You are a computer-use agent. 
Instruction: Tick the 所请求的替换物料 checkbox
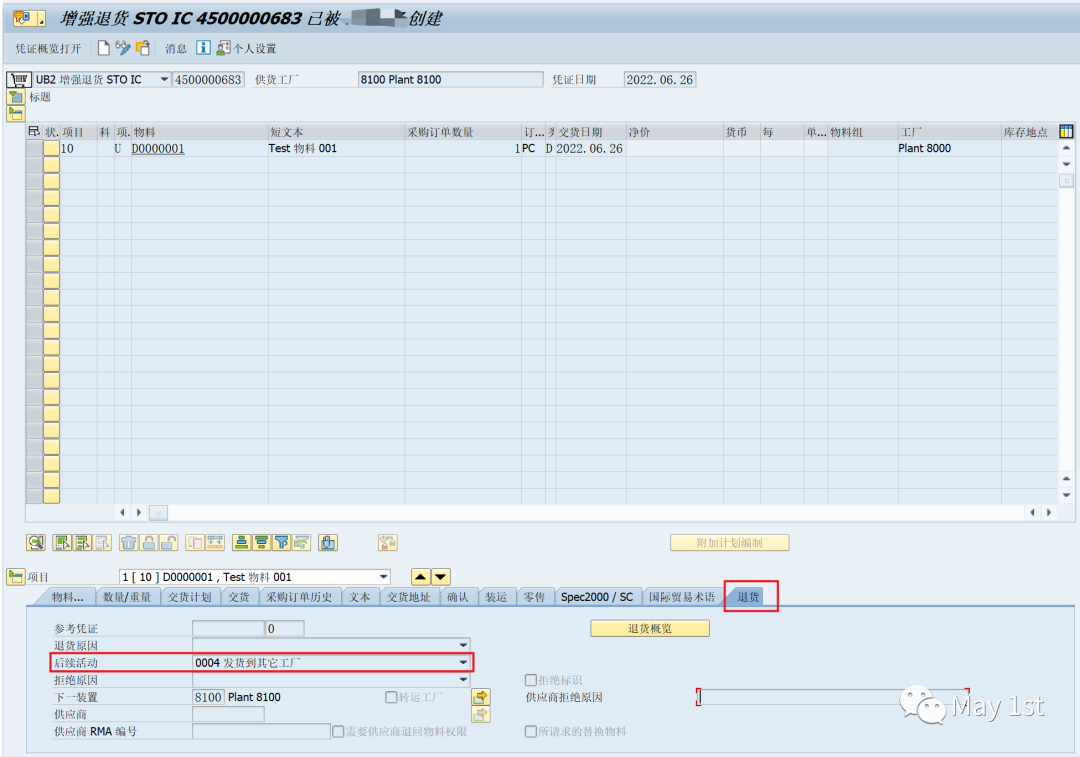pyautogui.click(x=530, y=731)
